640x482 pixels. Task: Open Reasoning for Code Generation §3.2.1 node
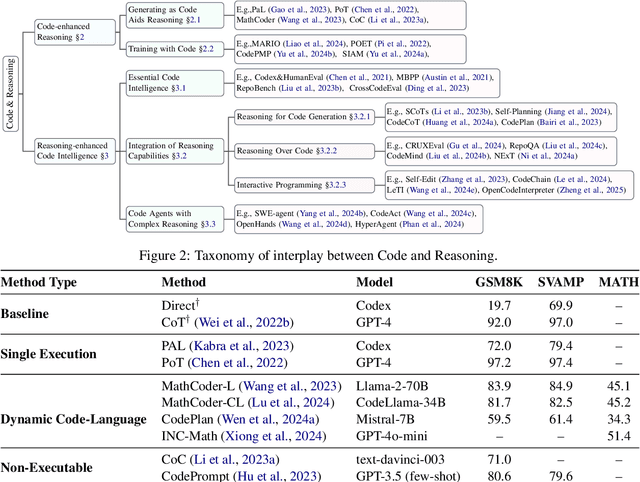303,117
